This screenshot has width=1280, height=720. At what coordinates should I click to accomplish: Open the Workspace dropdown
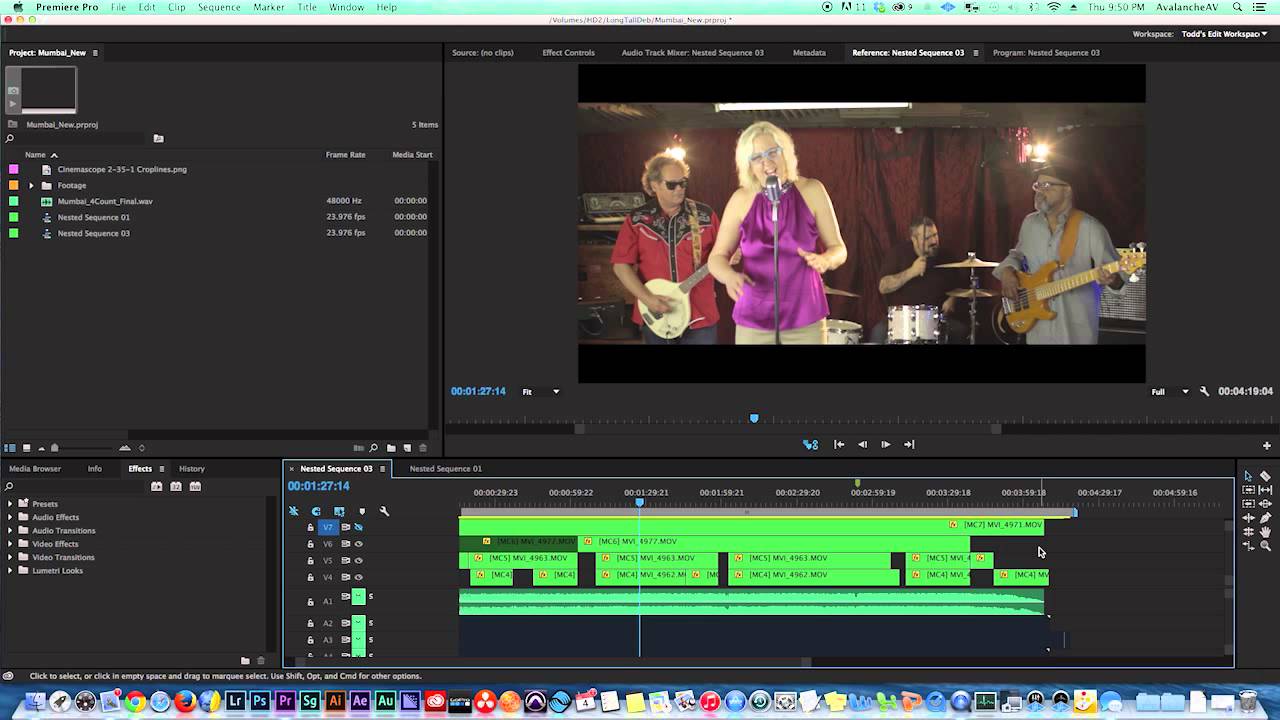[x=1225, y=34]
